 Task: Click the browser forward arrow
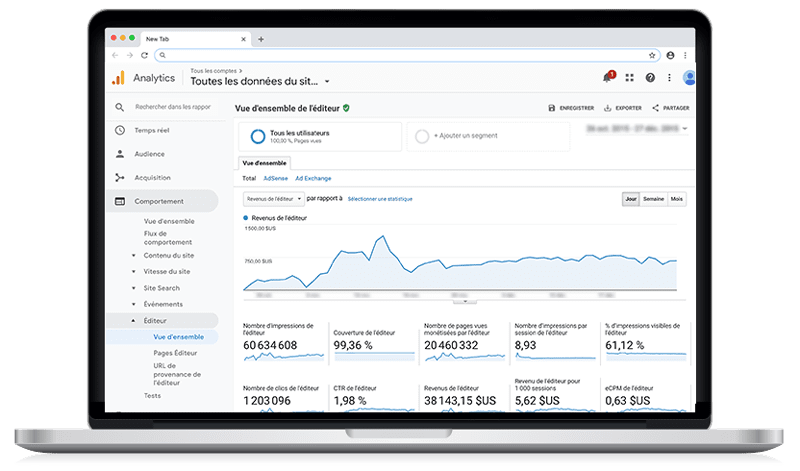pyautogui.click(x=130, y=55)
